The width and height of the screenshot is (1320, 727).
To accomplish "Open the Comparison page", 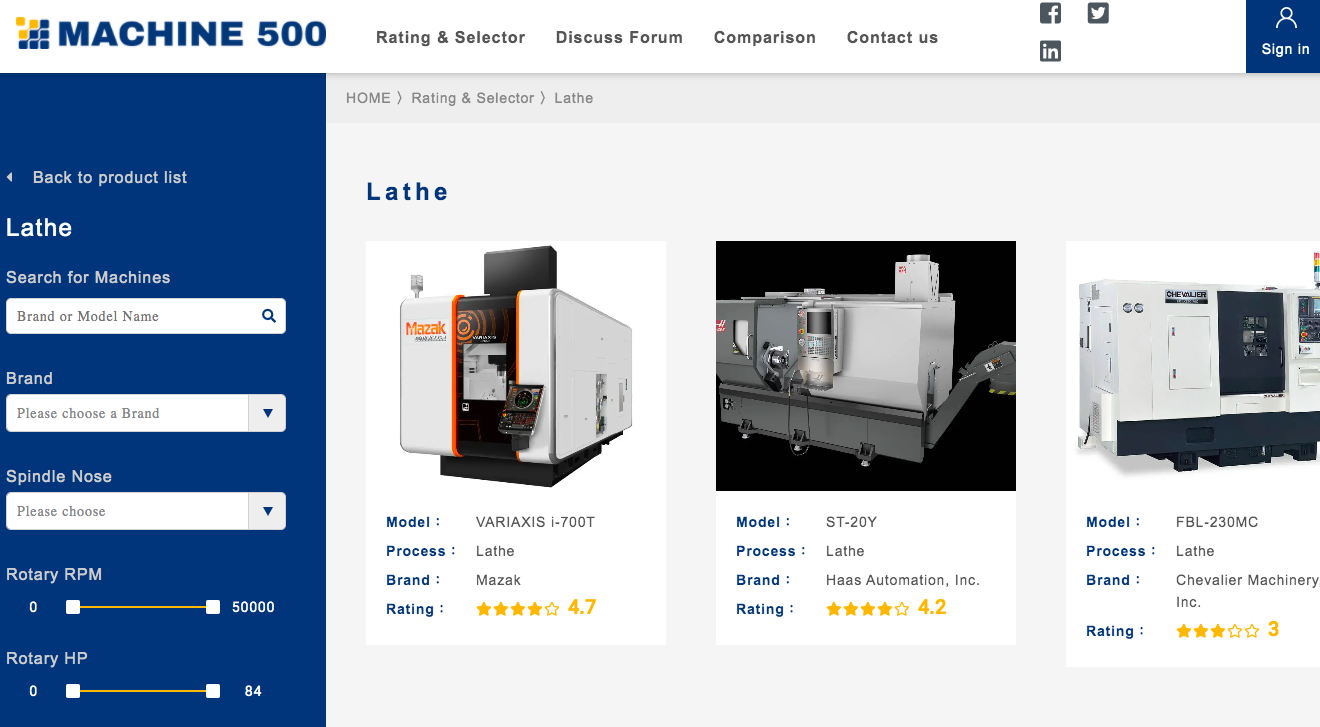I will (764, 38).
